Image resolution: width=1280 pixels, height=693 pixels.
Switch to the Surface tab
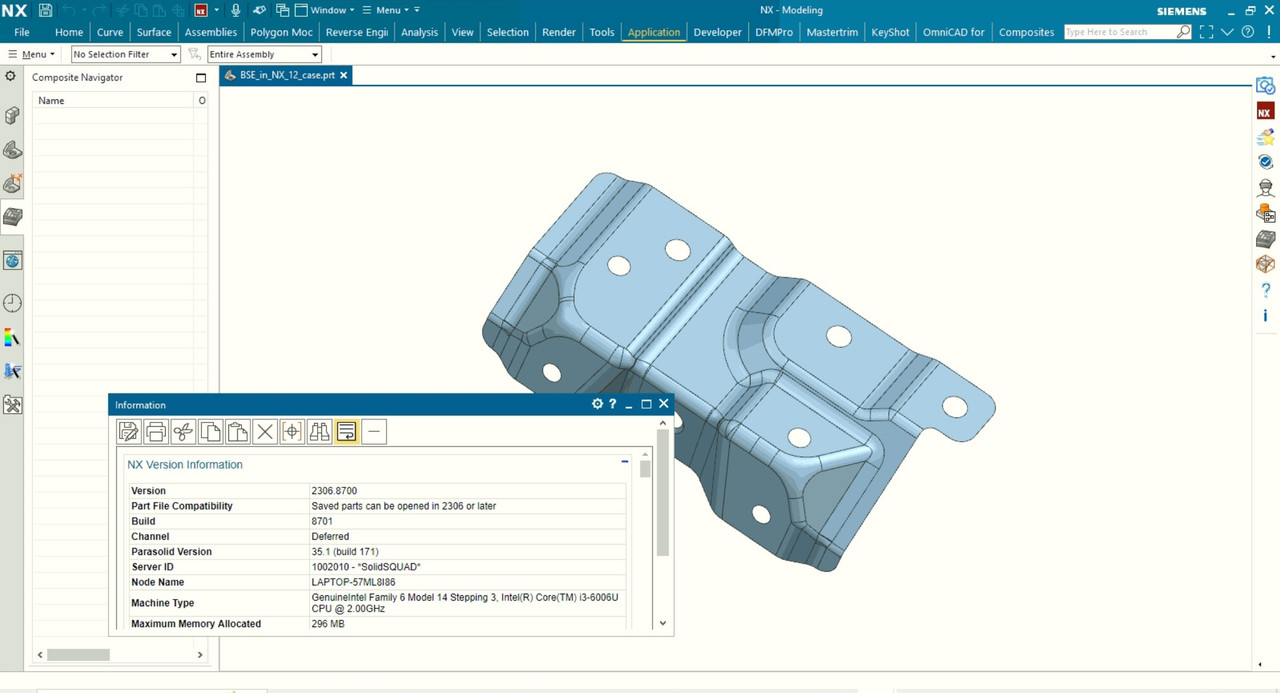pyautogui.click(x=154, y=32)
